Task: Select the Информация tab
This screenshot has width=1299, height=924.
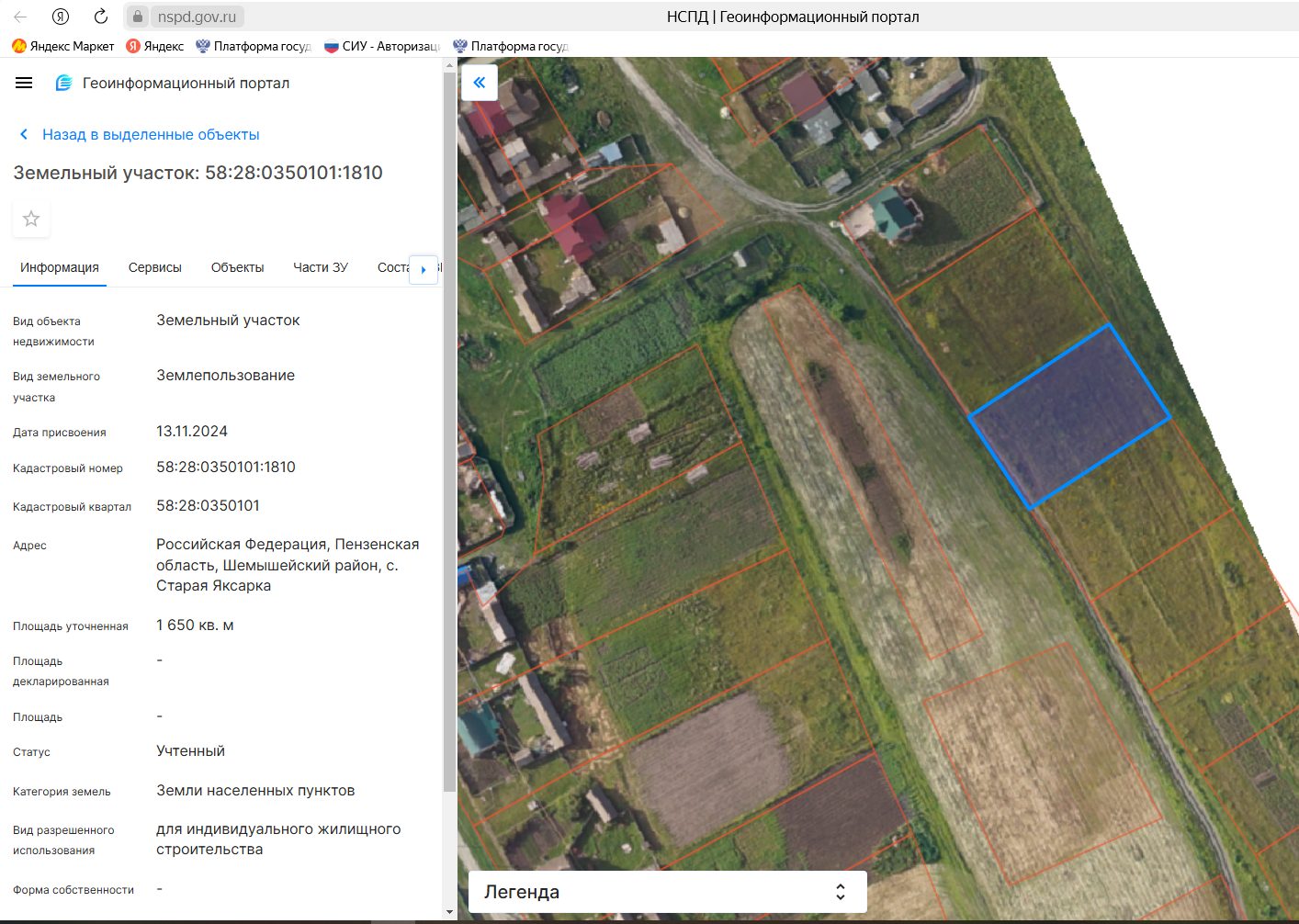Action: (60, 267)
